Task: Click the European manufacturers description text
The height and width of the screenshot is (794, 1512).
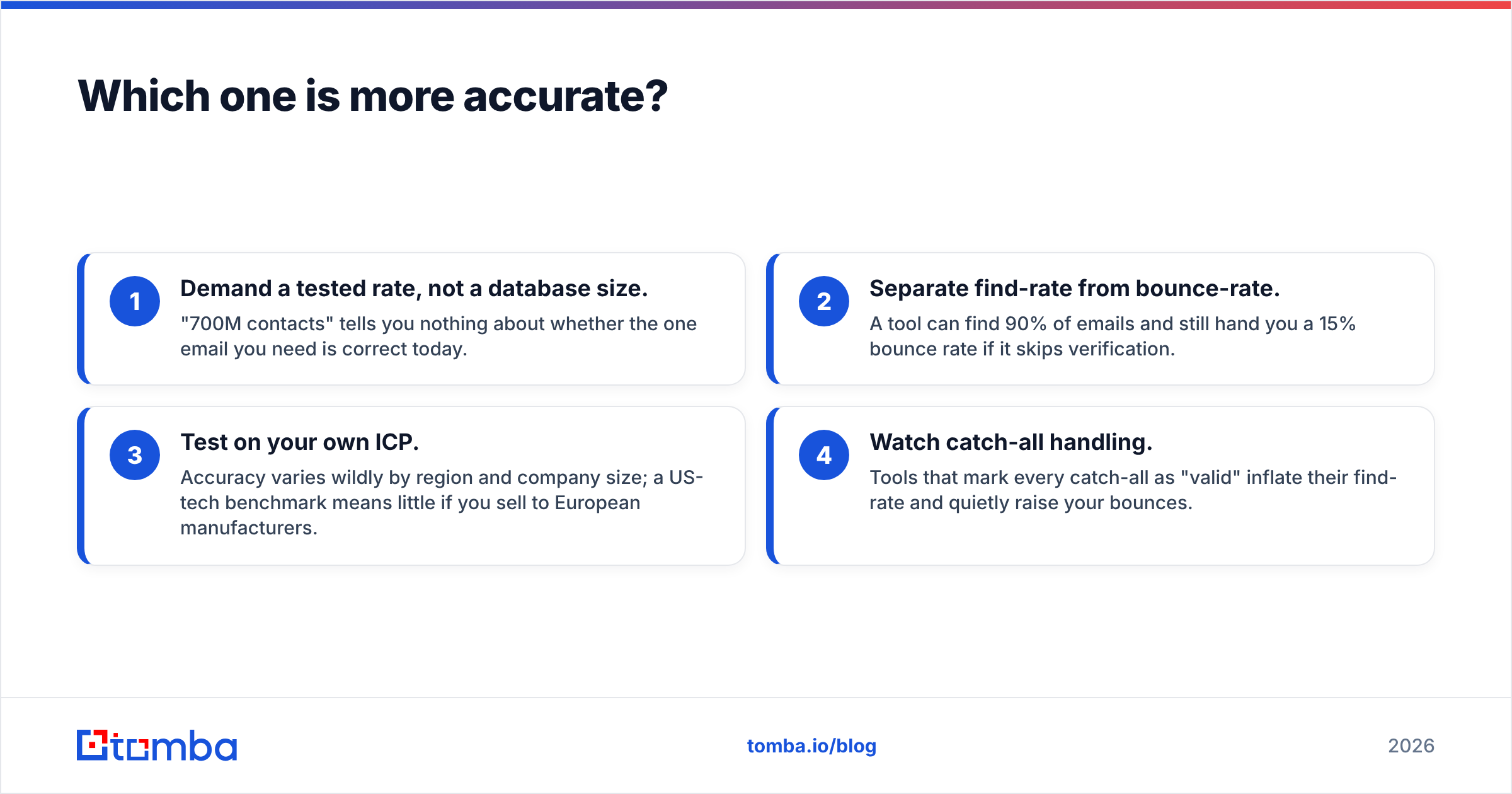Action: (x=442, y=502)
